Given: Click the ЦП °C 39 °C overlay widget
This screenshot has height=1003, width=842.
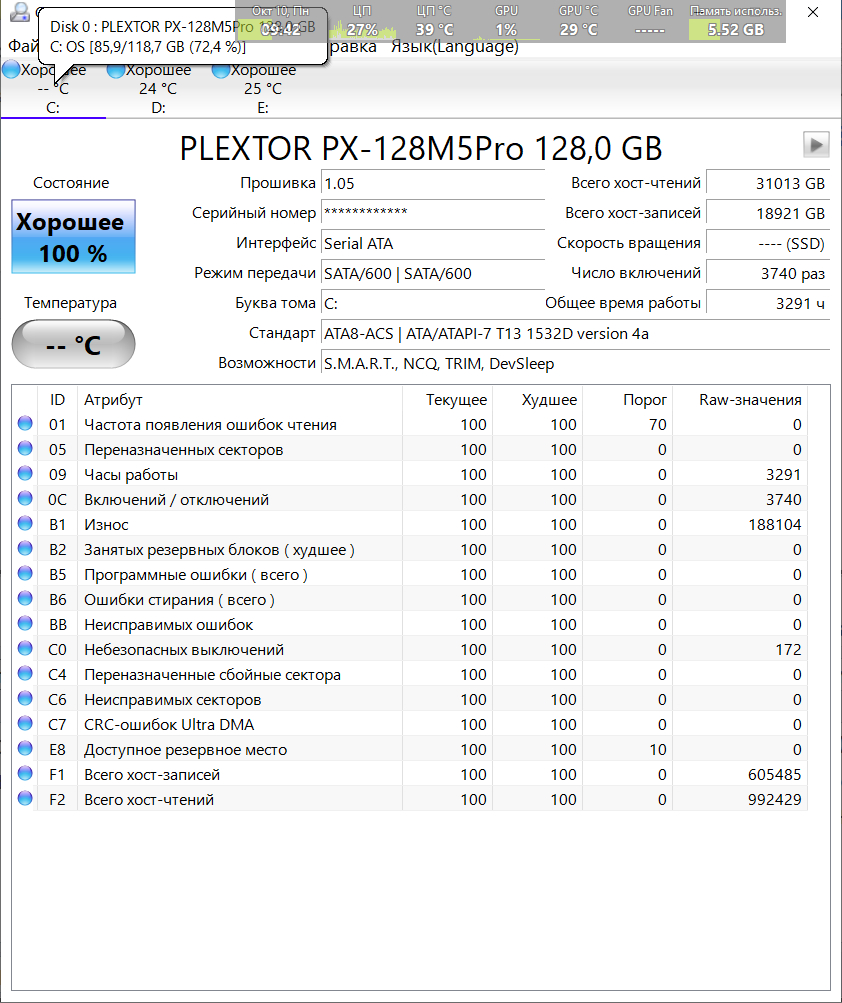Looking at the screenshot, I should (x=434, y=22).
